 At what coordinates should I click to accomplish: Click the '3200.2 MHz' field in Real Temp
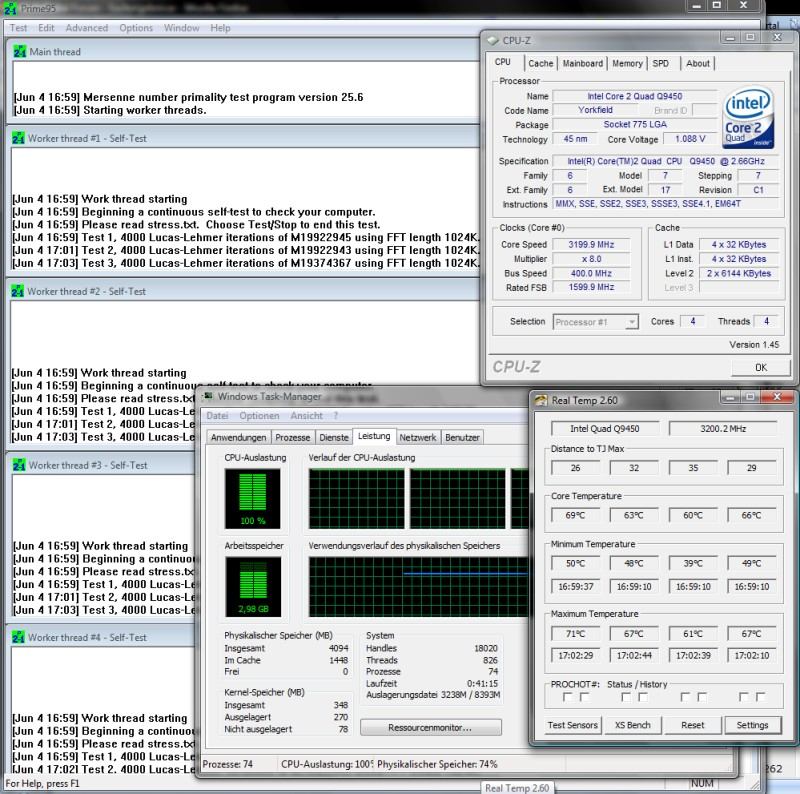tap(723, 429)
